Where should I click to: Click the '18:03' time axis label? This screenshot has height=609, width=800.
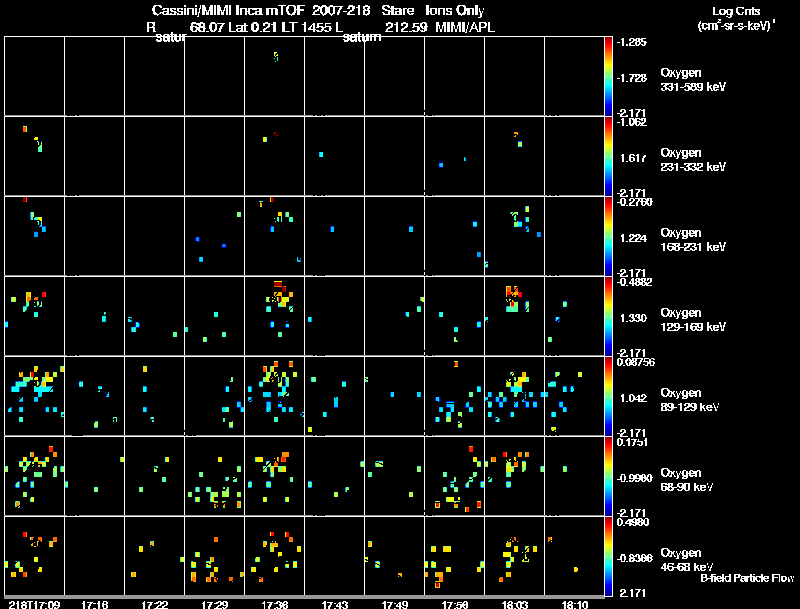point(515,604)
